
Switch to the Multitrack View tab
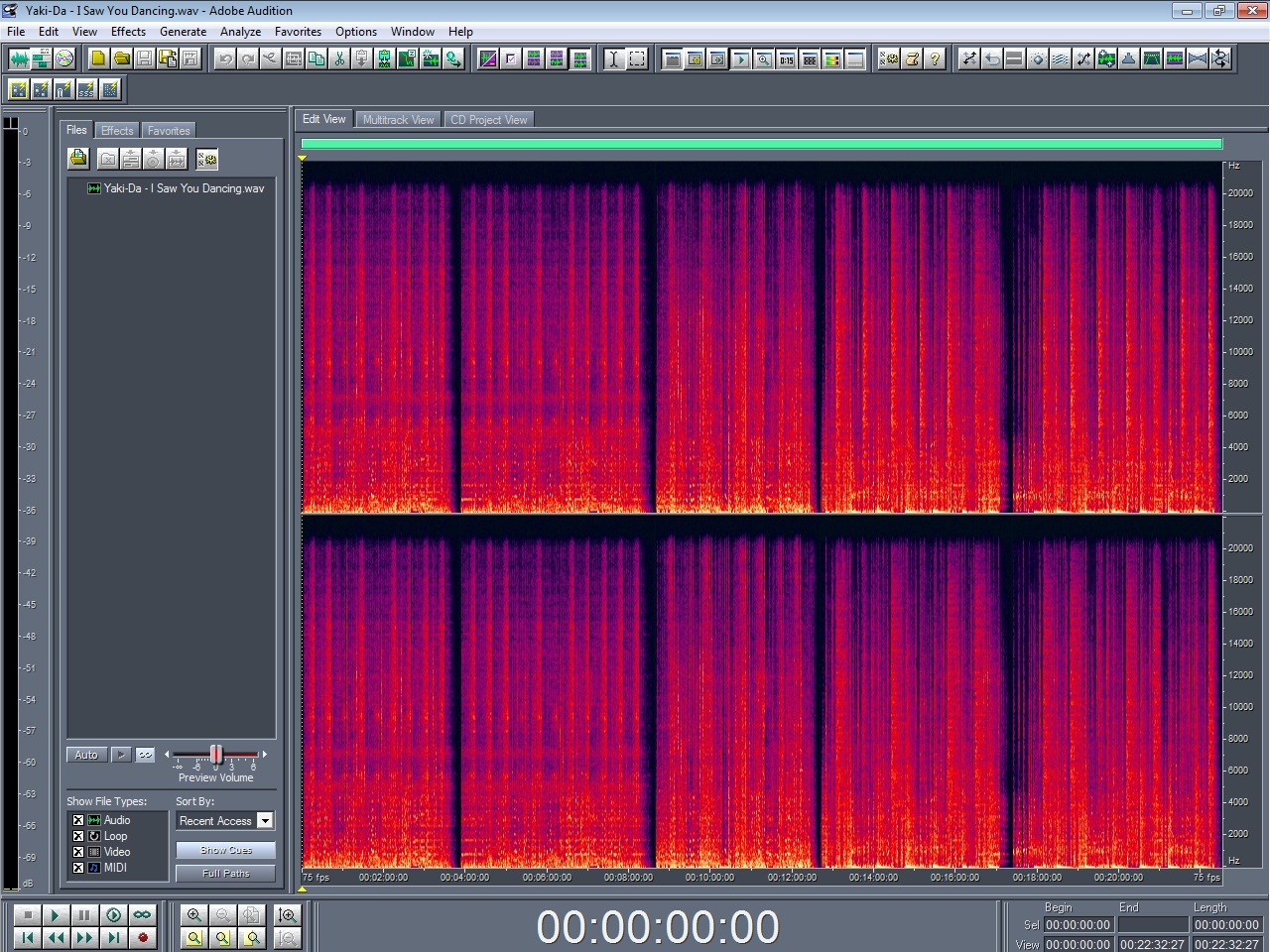398,120
